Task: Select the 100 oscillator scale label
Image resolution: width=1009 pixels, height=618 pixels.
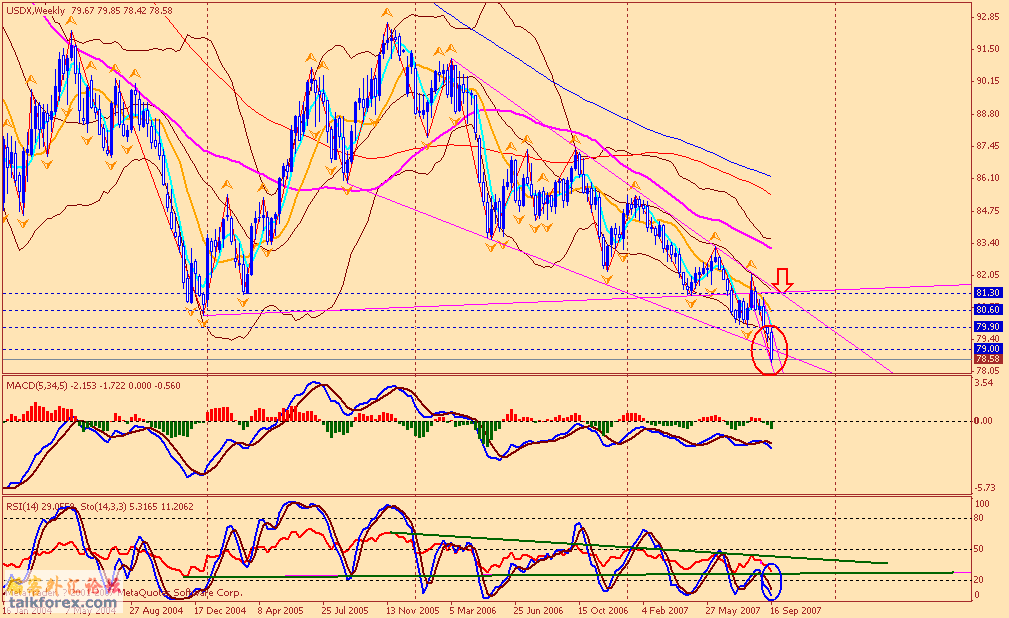Action: 983,504
